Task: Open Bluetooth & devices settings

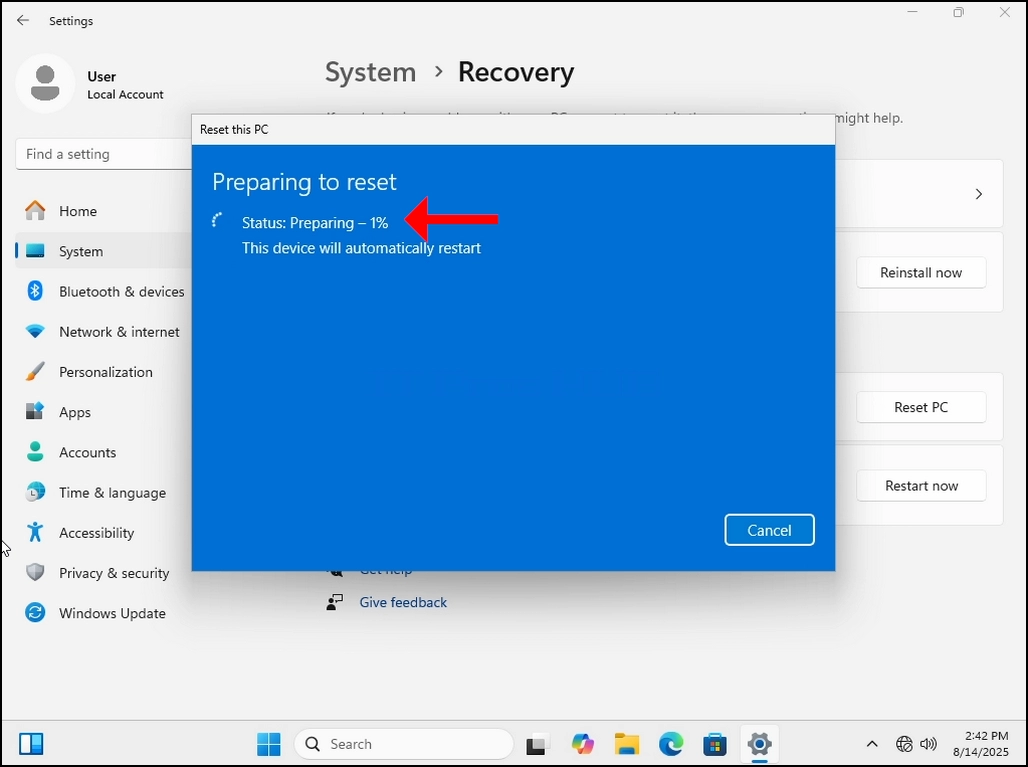Action: point(104,291)
